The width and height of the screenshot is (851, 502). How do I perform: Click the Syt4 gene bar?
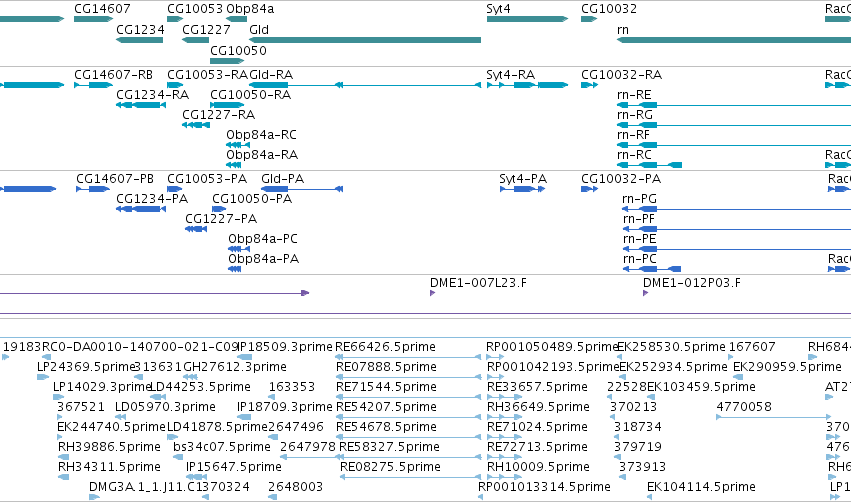(527, 19)
